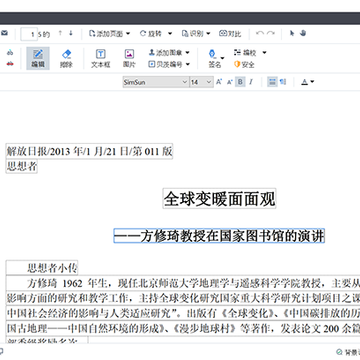Open the 识别 (Recognize) dropdown

[196, 34]
